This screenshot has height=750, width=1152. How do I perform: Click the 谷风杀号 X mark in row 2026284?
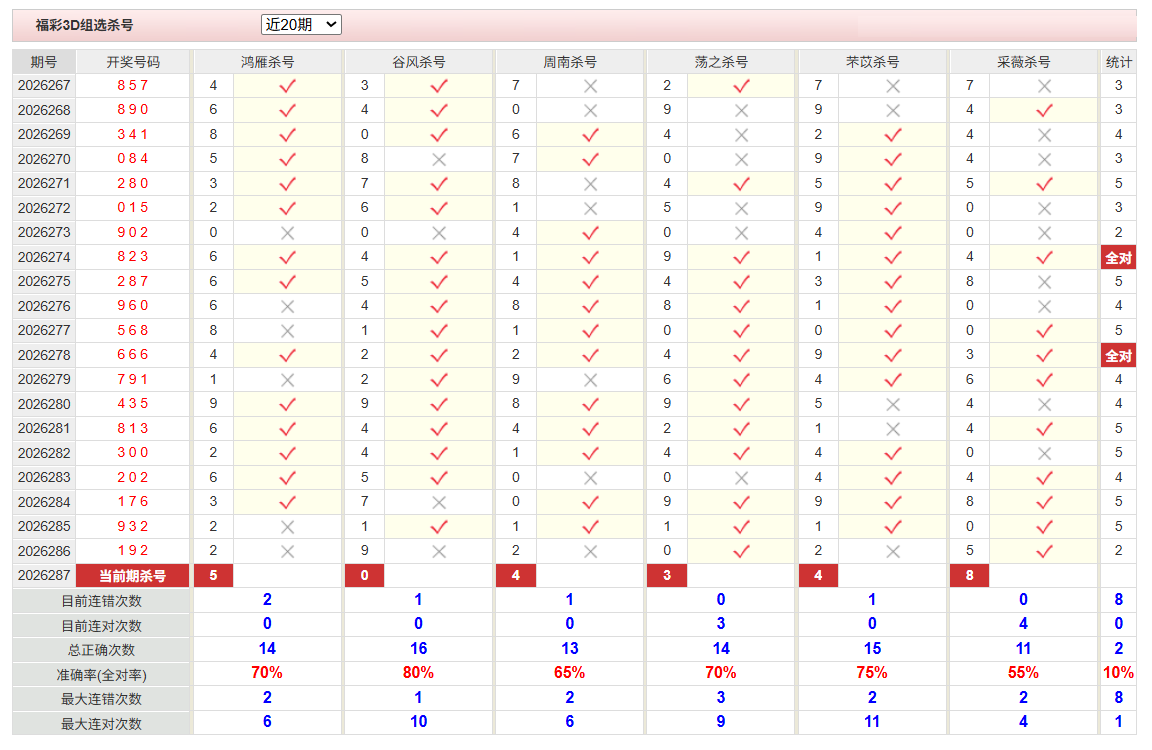pyautogui.click(x=439, y=502)
